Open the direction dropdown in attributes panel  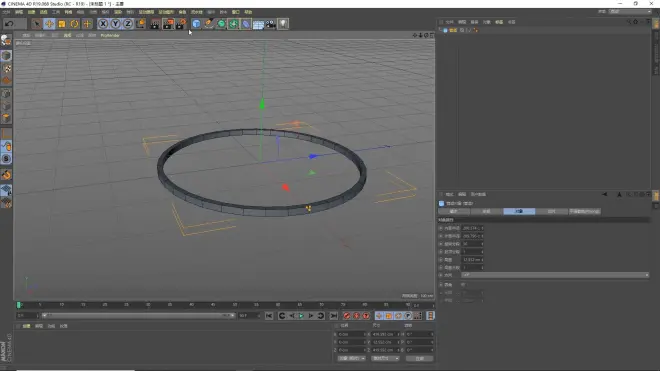click(x=555, y=275)
